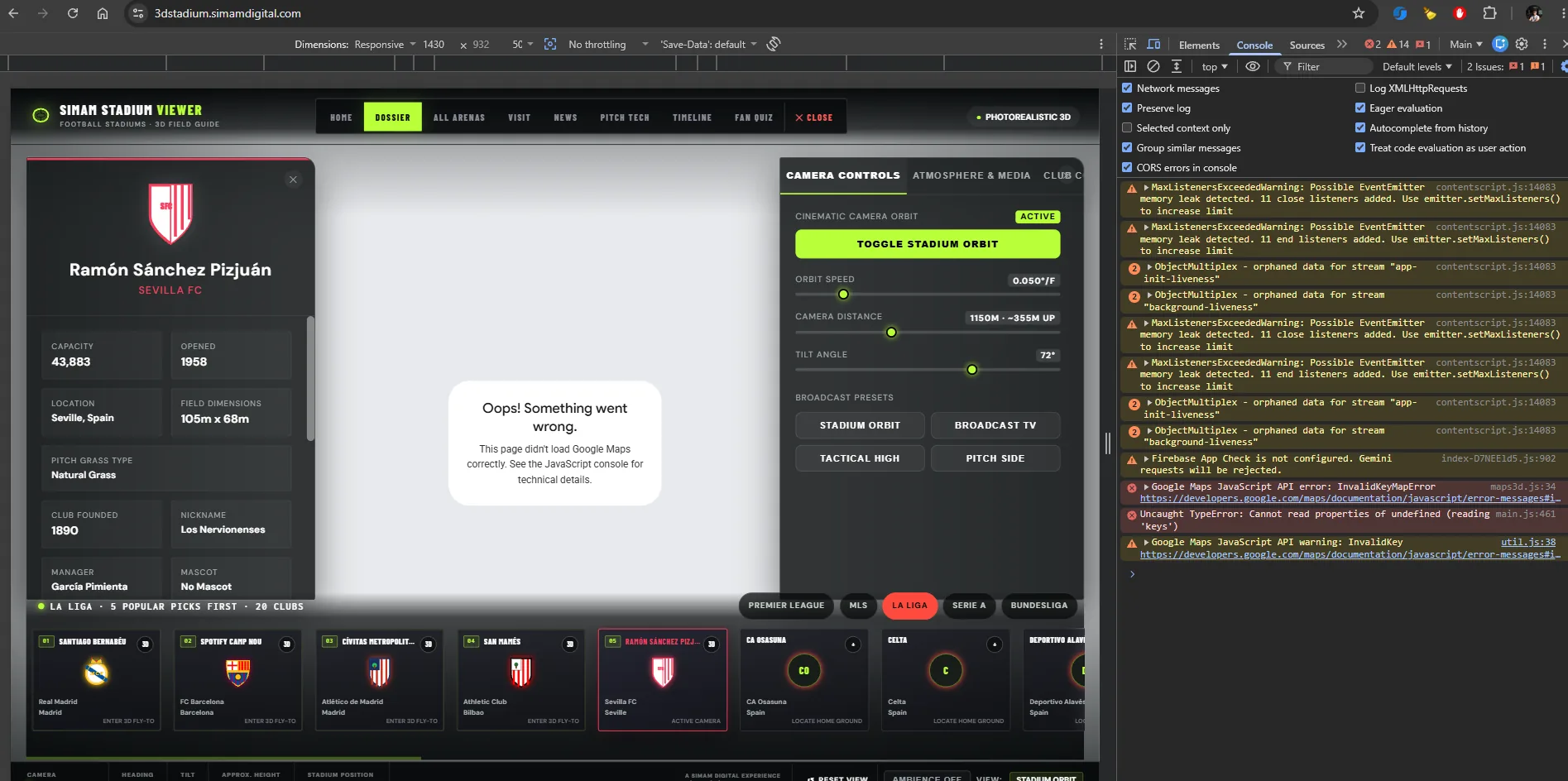The image size is (1568, 781).
Task: Show the console sidebar
Action: click(x=1130, y=66)
